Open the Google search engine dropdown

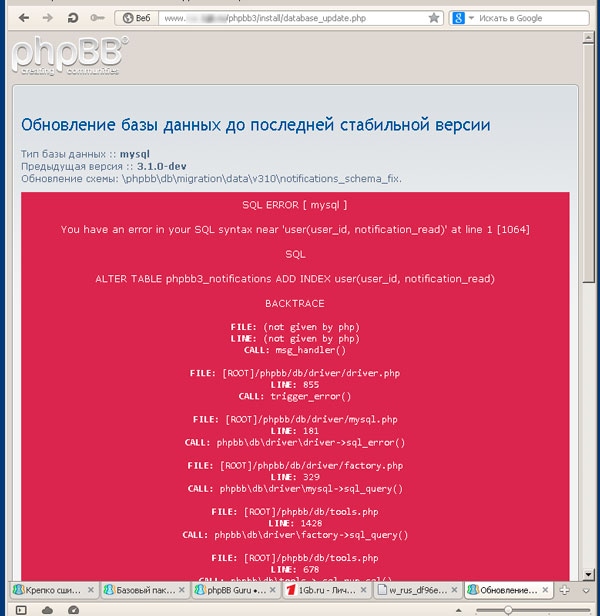pos(472,18)
